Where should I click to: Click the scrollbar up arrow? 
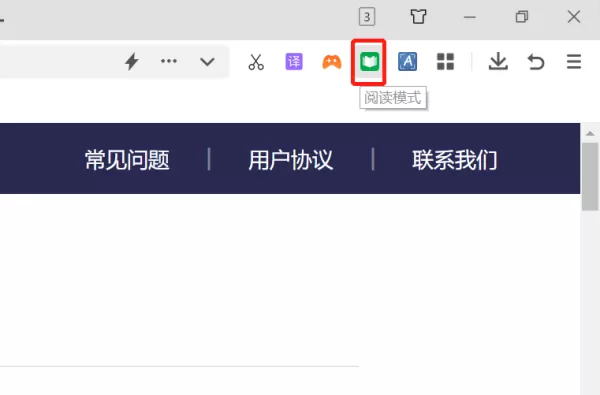(590, 134)
